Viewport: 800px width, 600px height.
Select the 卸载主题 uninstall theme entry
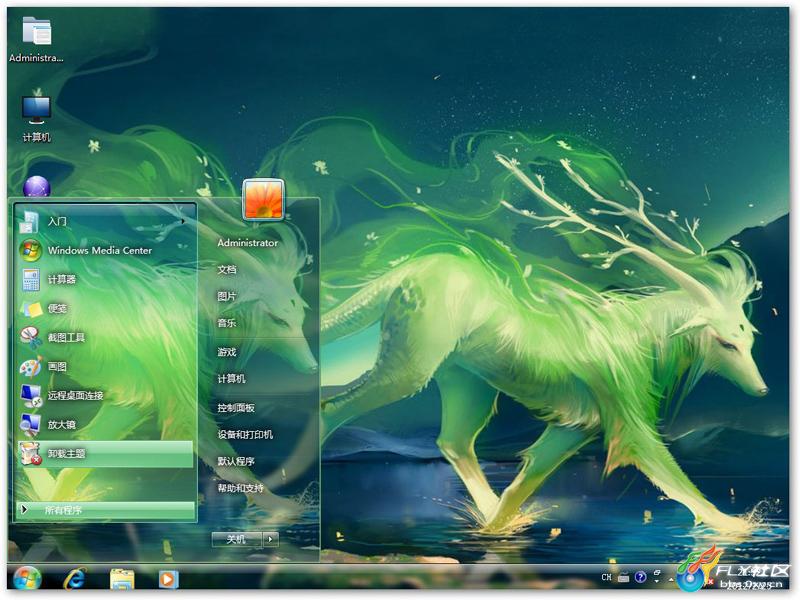tap(105, 454)
